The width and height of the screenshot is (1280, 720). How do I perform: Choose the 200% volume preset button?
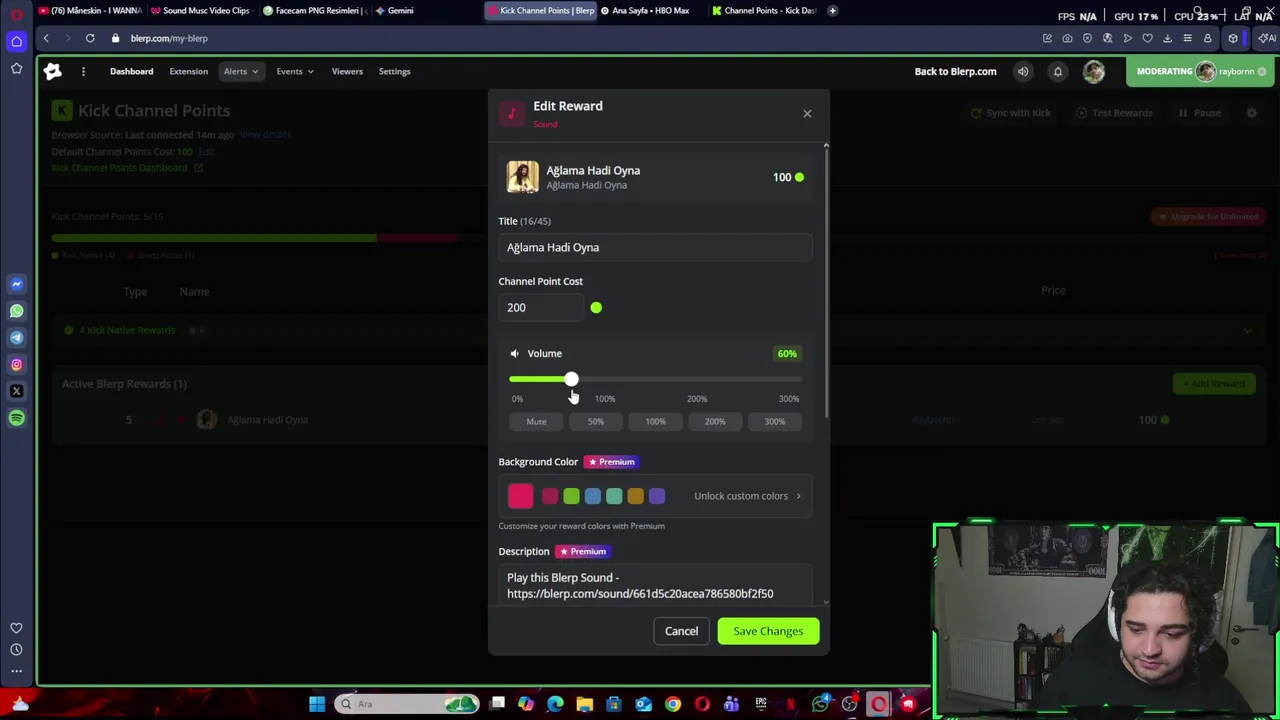coord(715,421)
